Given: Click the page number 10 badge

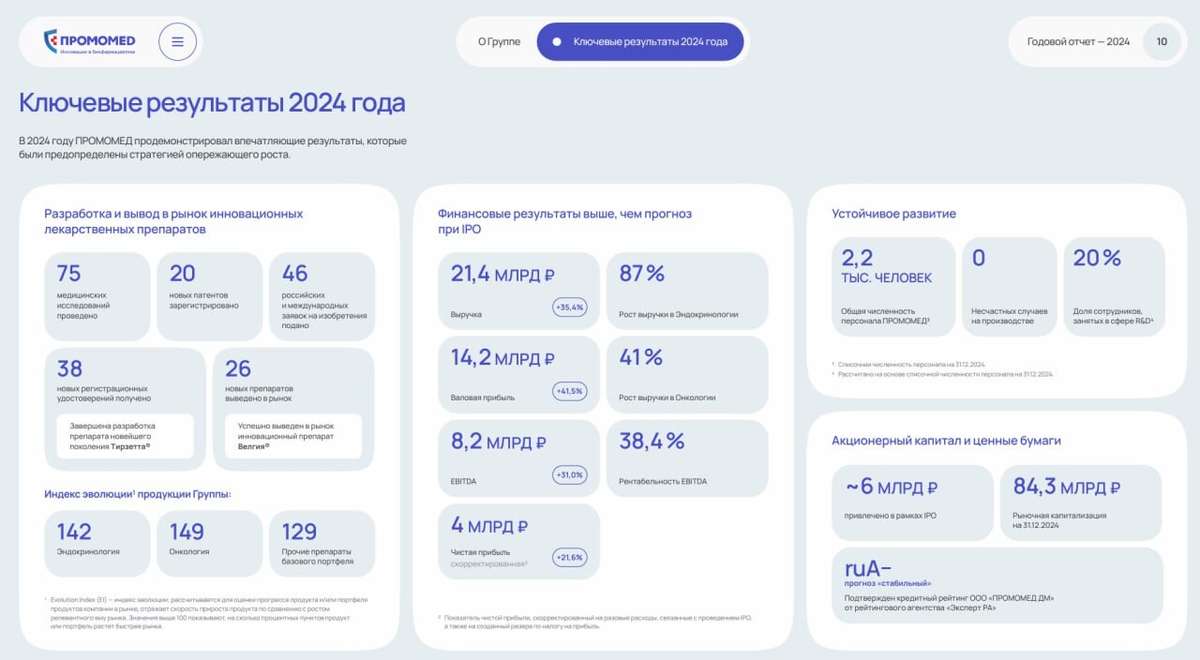Looking at the screenshot, I should pyautogui.click(x=1161, y=42).
